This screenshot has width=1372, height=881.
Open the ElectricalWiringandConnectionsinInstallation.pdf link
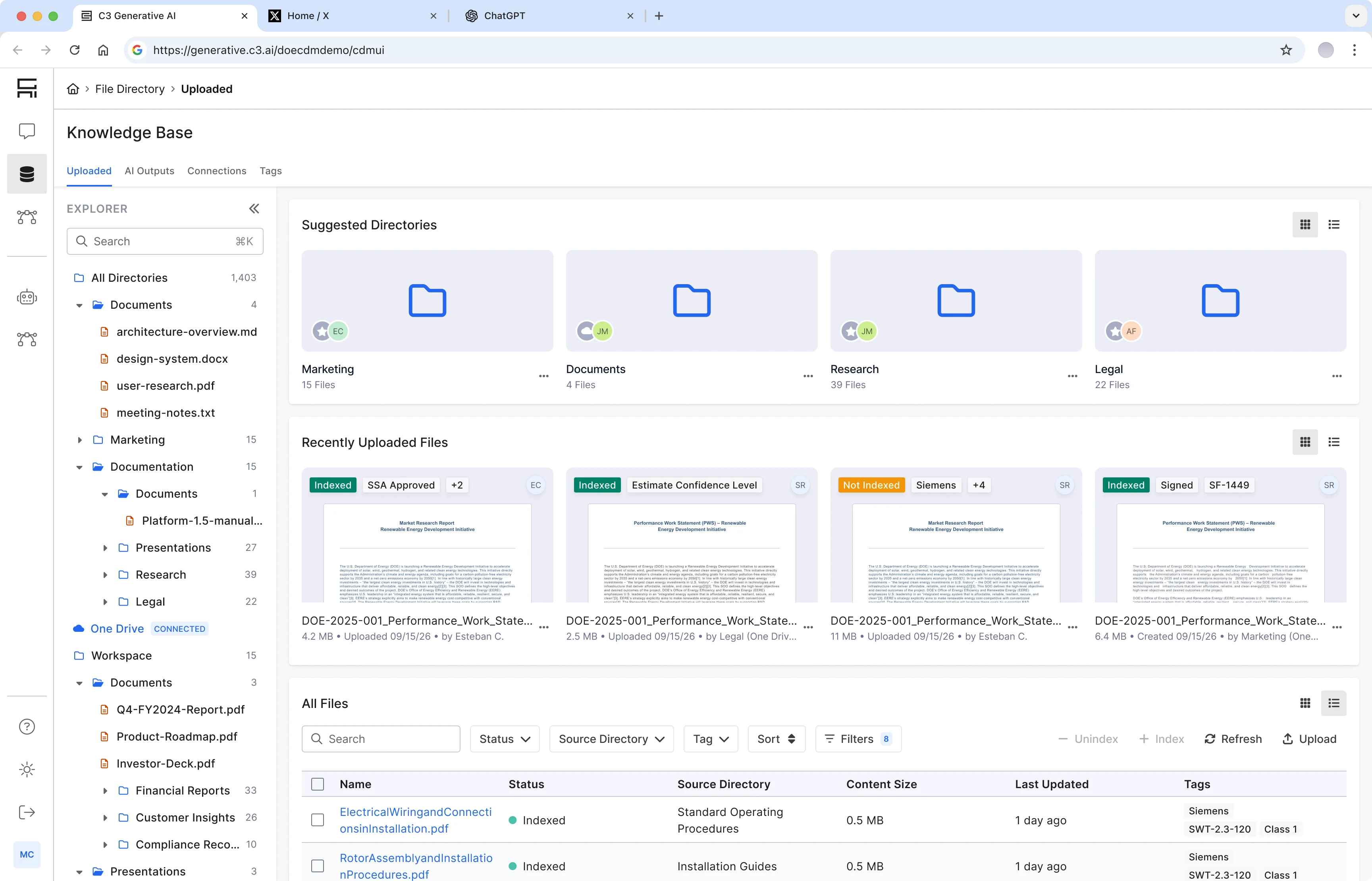[x=415, y=820]
